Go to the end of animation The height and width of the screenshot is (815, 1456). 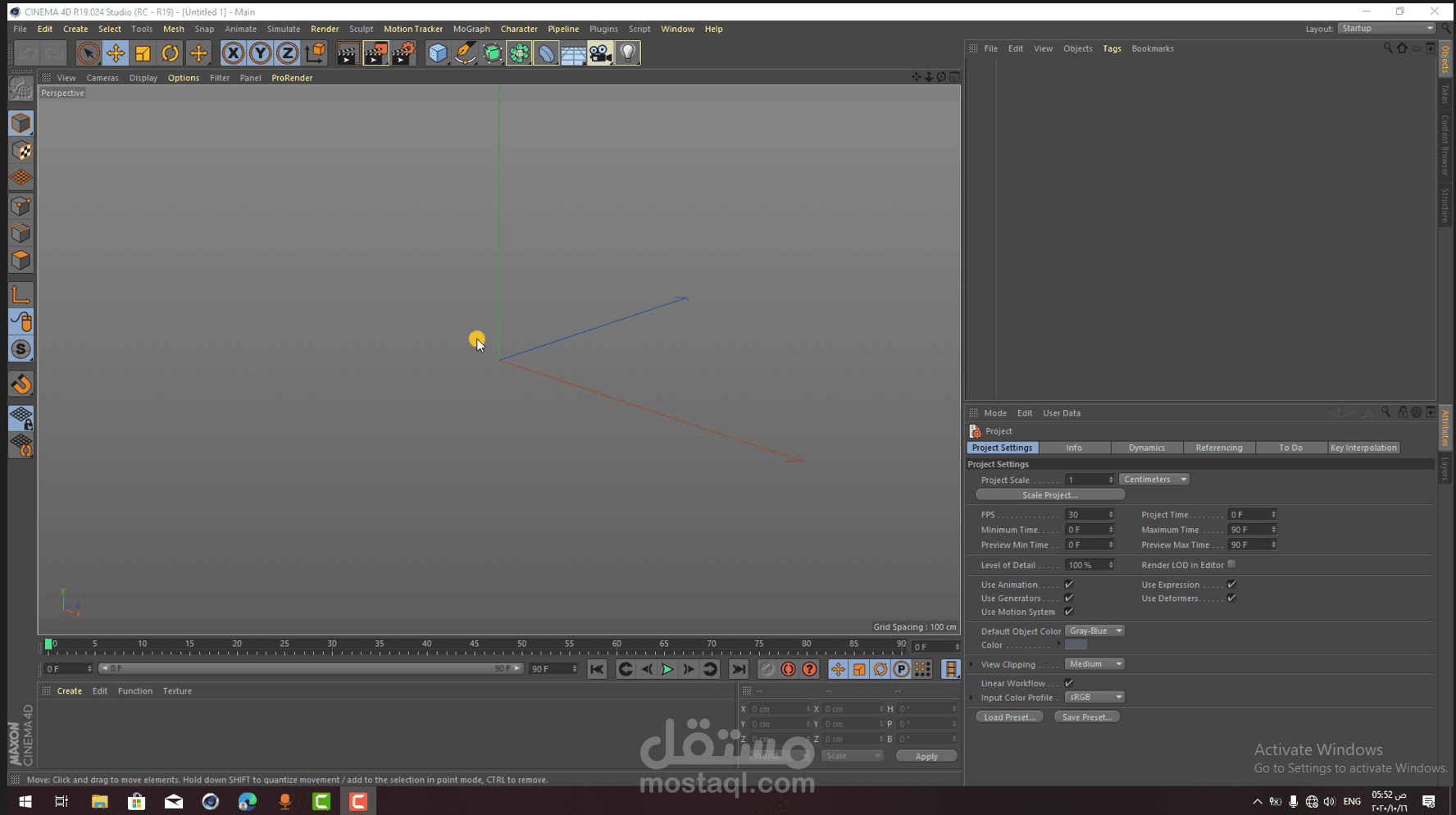[739, 670]
